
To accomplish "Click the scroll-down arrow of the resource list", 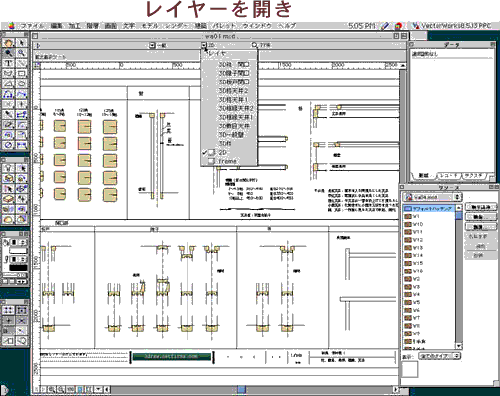I will tap(459, 346).
